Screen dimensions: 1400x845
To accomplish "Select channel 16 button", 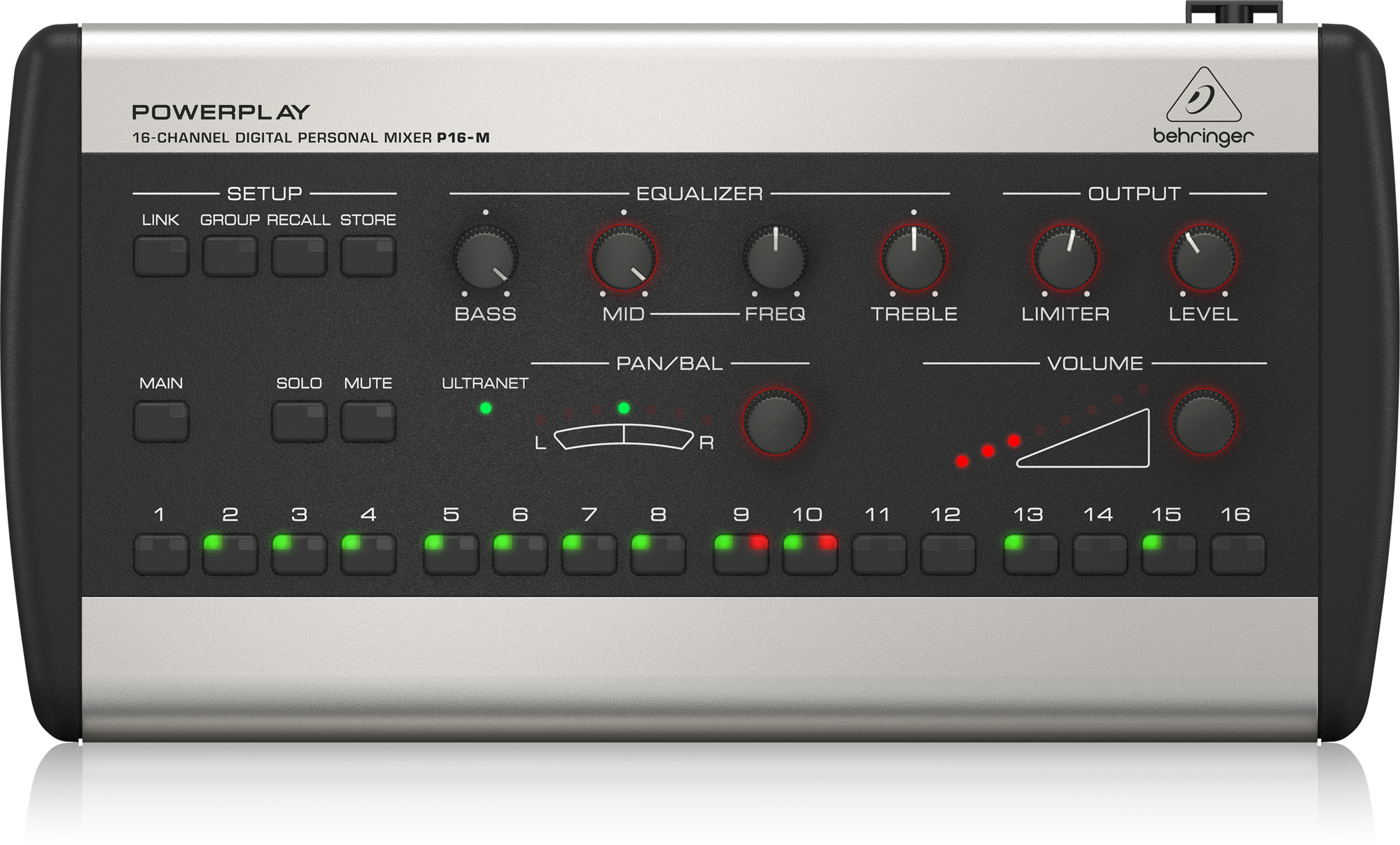I will click(1238, 554).
